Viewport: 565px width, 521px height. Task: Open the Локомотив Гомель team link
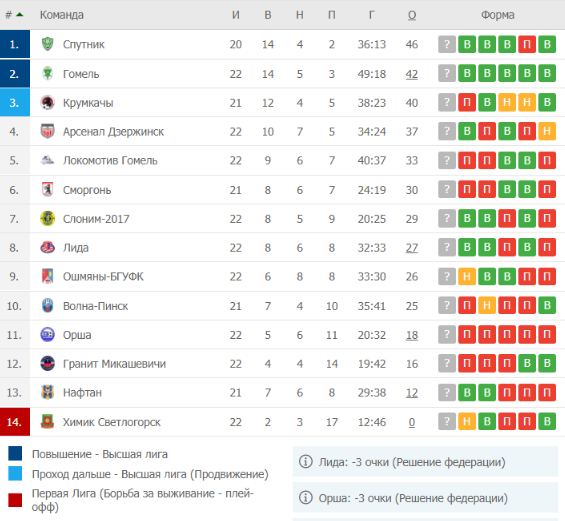pos(110,160)
